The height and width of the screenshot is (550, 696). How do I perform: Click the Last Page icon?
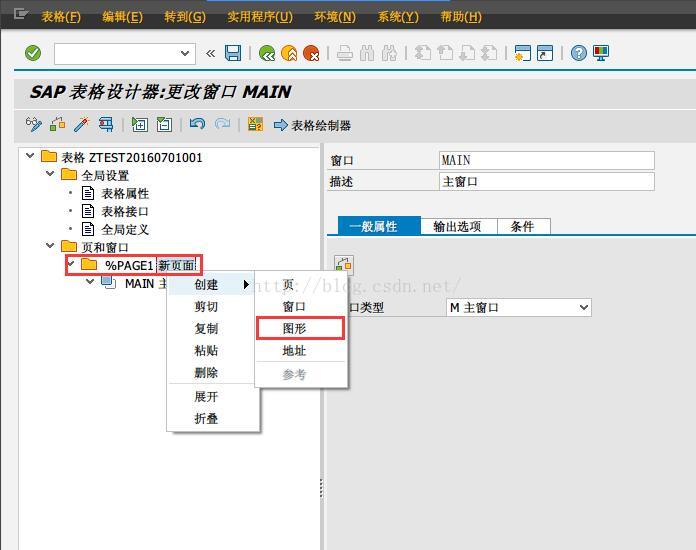tap(489, 53)
